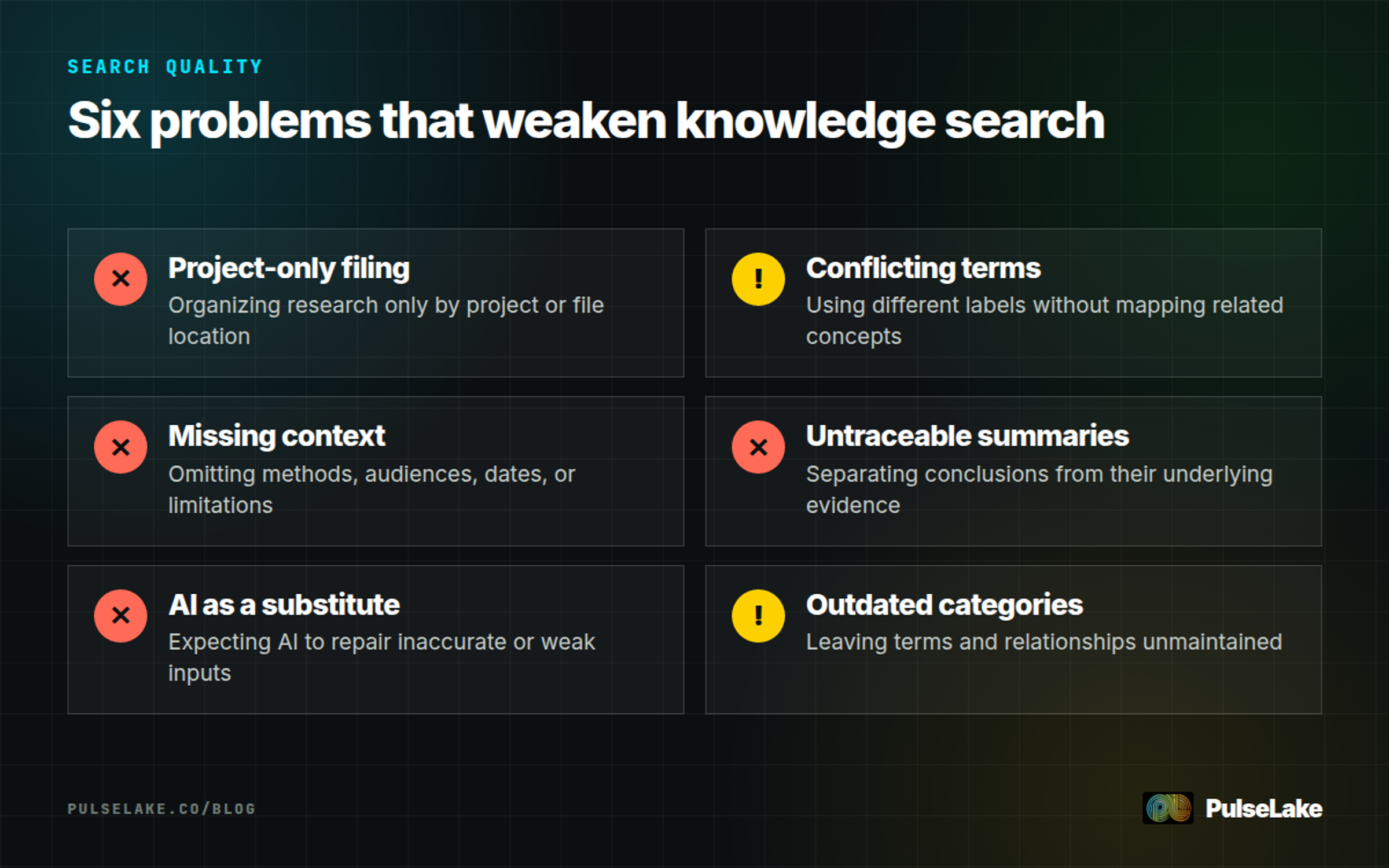Click the Missing context heading
Viewport: 1389px width, 868px height.
point(277,436)
